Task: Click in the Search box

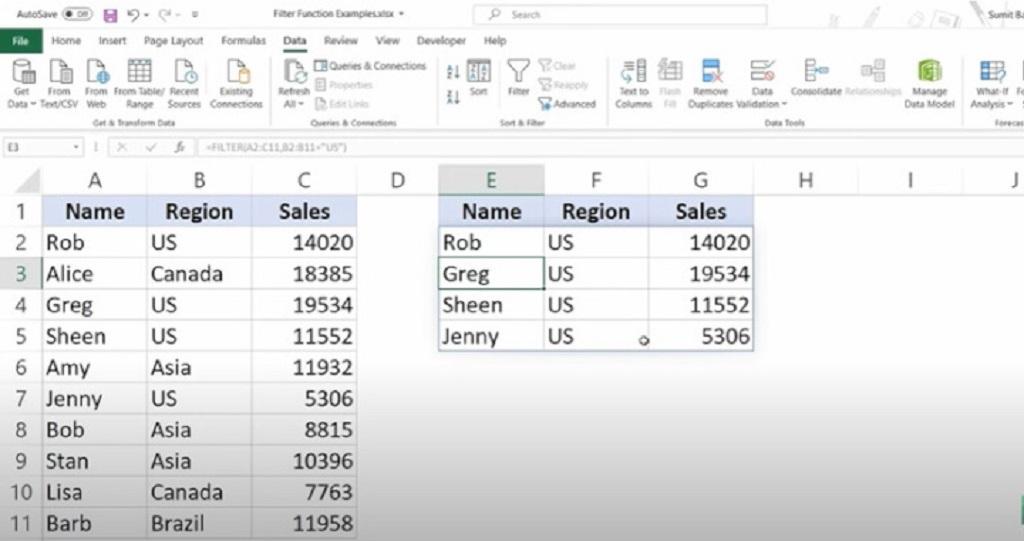Action: pos(620,14)
